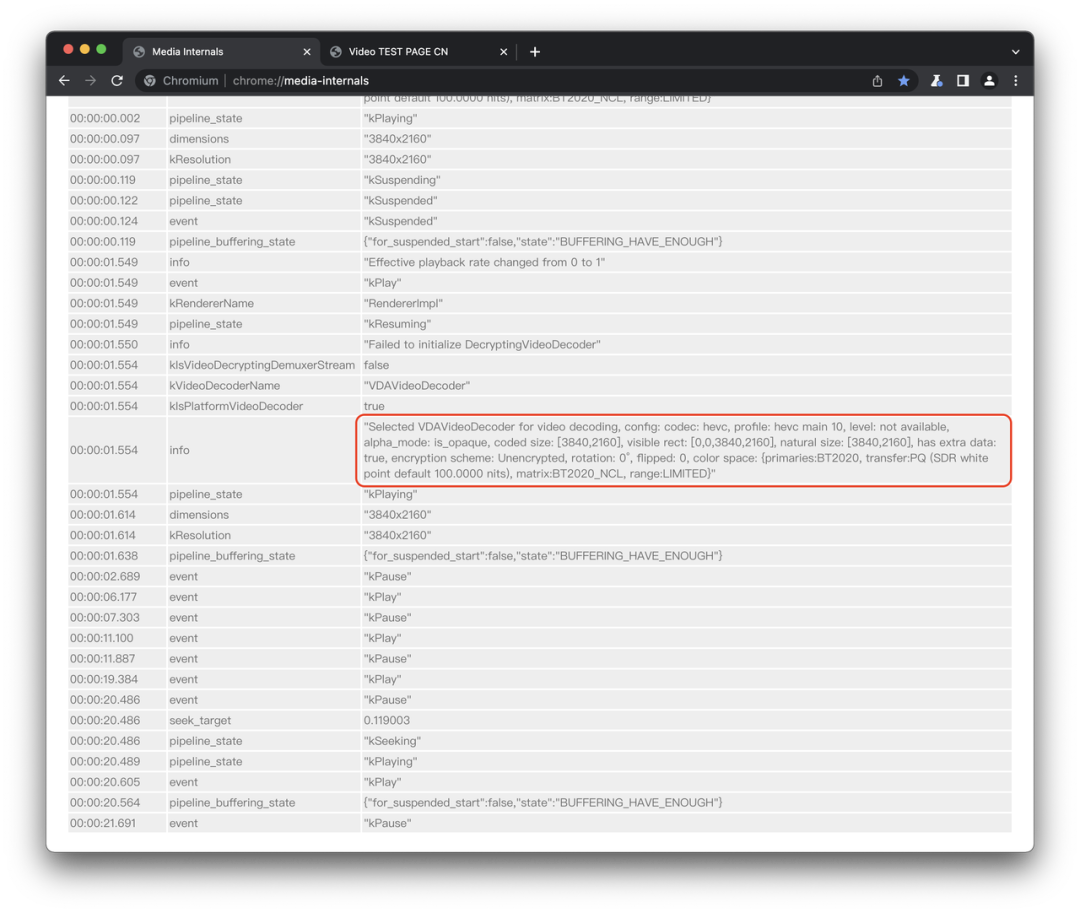Click the "kPause" value at 00:00:07.303
This screenshot has height=913, width=1080.
click(387, 618)
